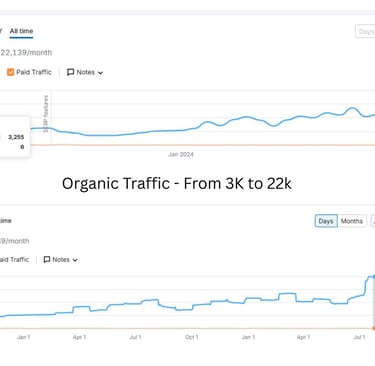
Task: Click the Jul 1 label at right end of bottom chart
Action: click(359, 337)
